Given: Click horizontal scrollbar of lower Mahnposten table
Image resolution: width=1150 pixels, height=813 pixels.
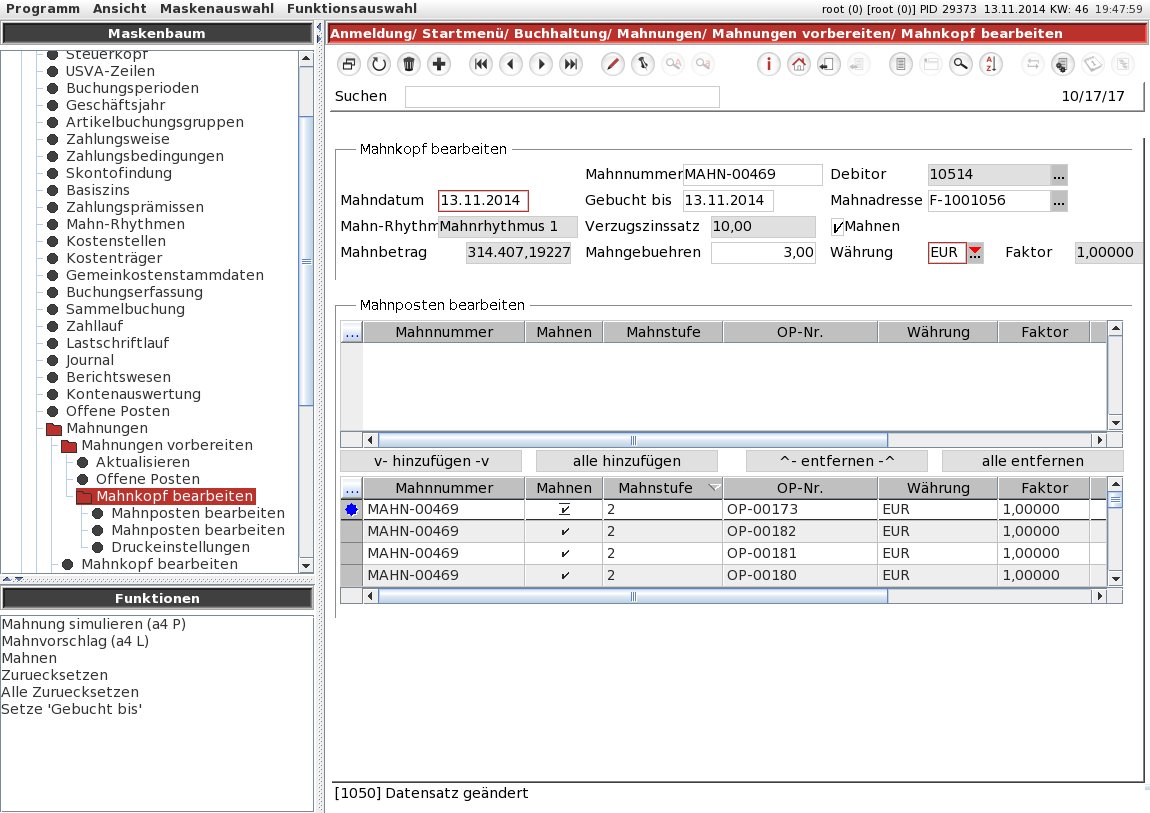Looking at the screenshot, I should click(632, 596).
